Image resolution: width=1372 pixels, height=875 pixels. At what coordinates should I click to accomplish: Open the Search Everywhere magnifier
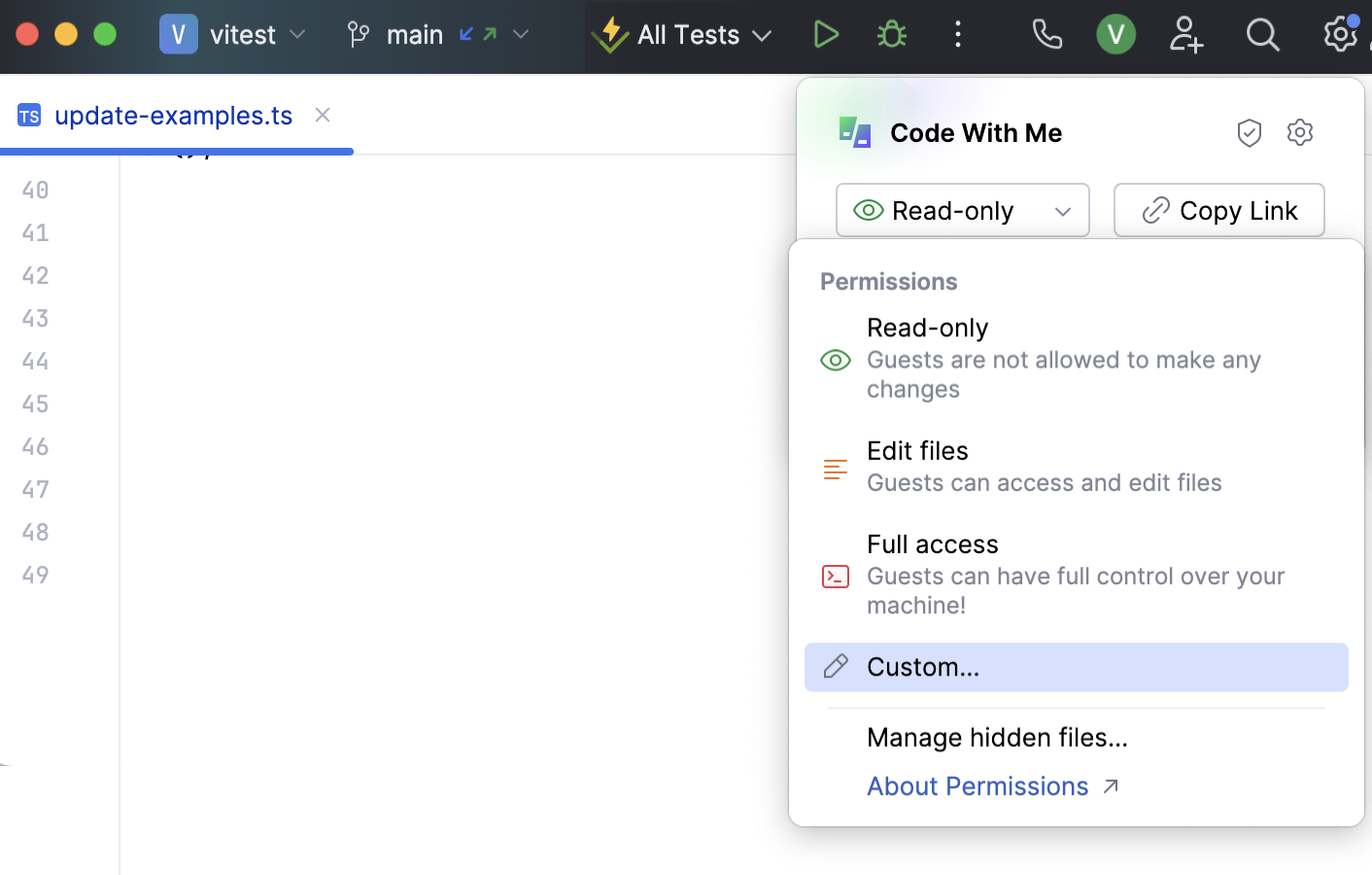(1262, 34)
